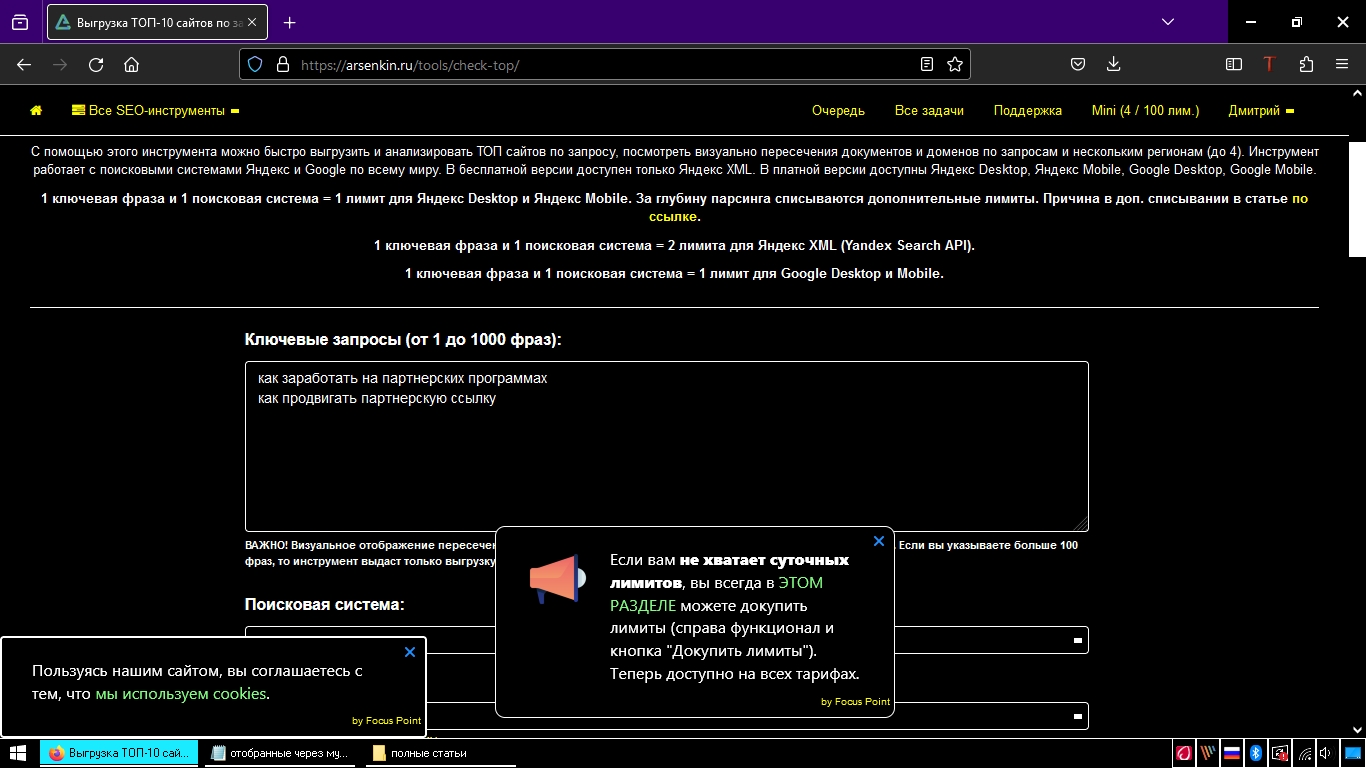Expand the Дмитрий account menu

(1261, 111)
